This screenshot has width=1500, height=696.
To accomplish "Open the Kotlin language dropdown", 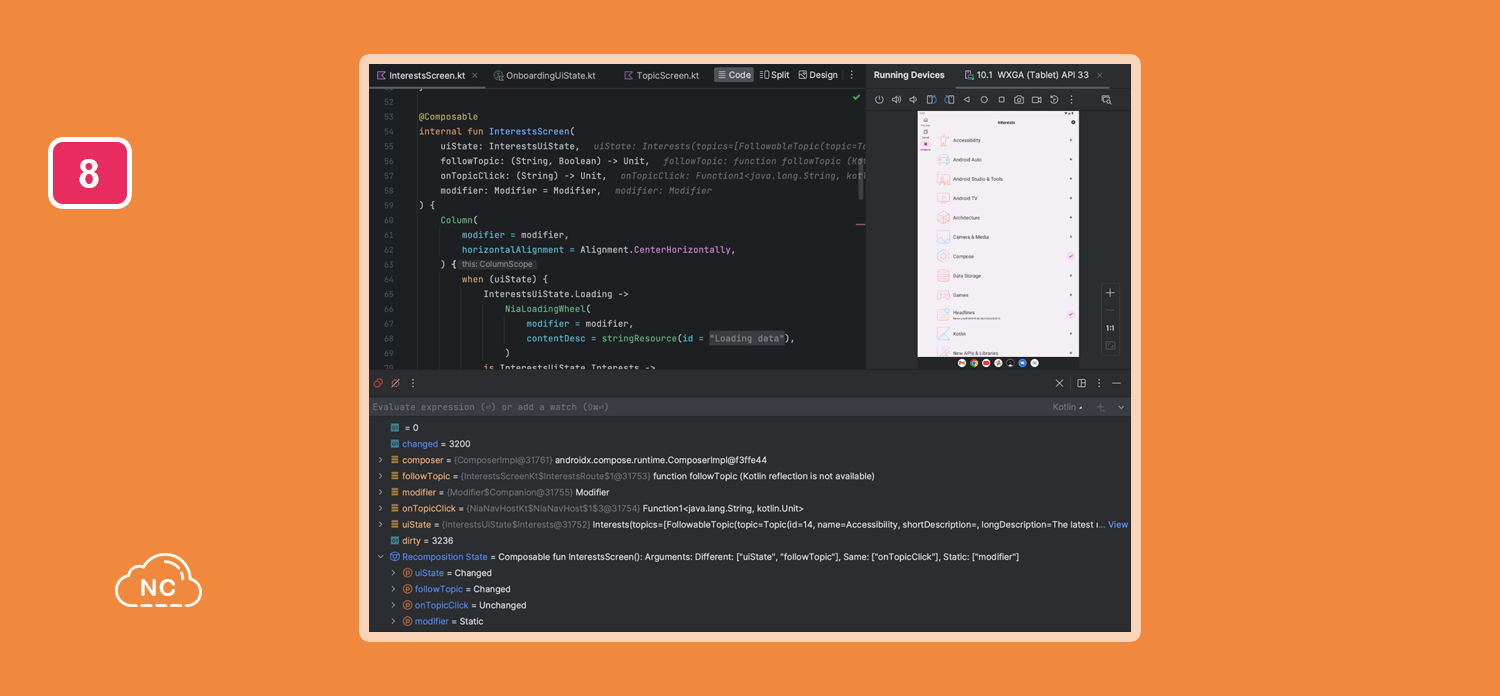I will 1067,407.
